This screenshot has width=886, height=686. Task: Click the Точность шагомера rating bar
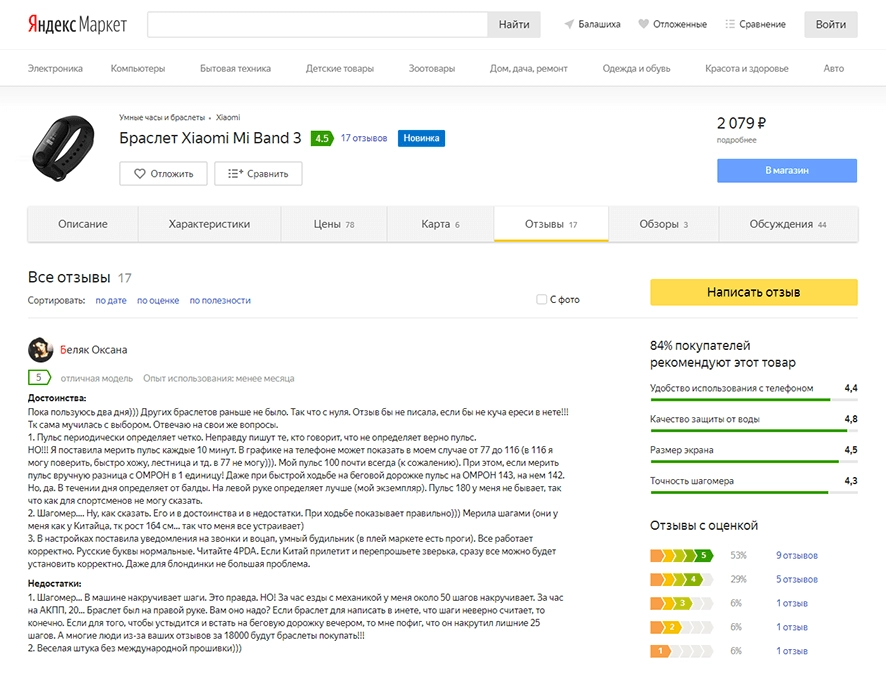(x=754, y=492)
